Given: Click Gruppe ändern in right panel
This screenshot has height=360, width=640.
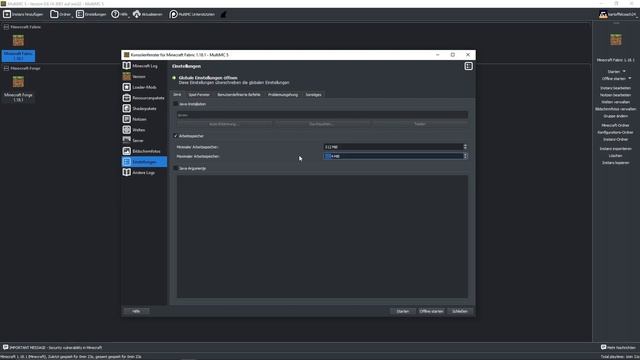Looking at the screenshot, I should coord(616,116).
